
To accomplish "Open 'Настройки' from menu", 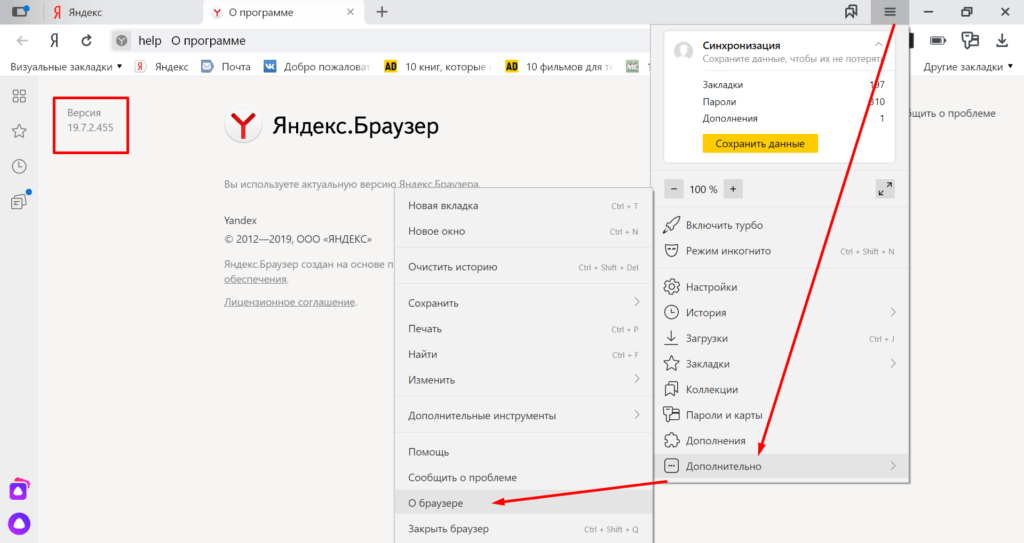I will point(782,287).
